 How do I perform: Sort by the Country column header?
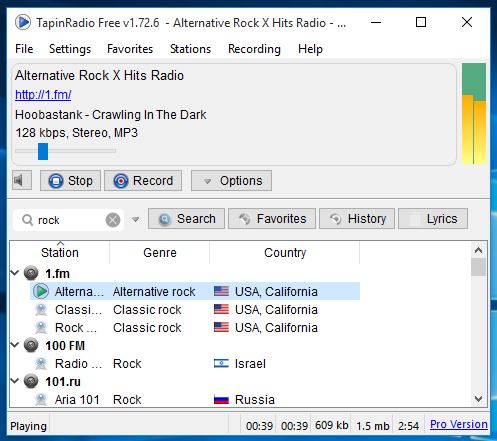285,252
